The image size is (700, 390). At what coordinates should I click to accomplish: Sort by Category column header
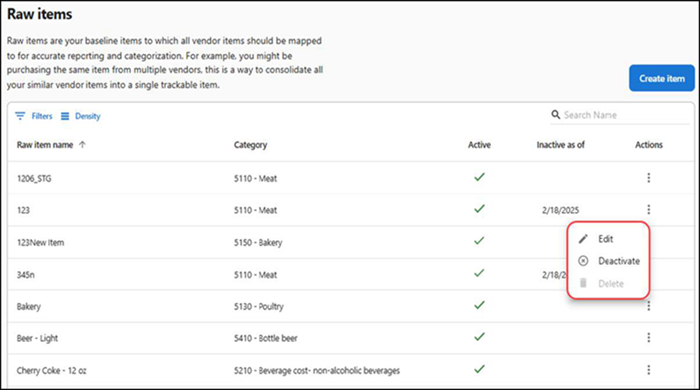(x=250, y=145)
